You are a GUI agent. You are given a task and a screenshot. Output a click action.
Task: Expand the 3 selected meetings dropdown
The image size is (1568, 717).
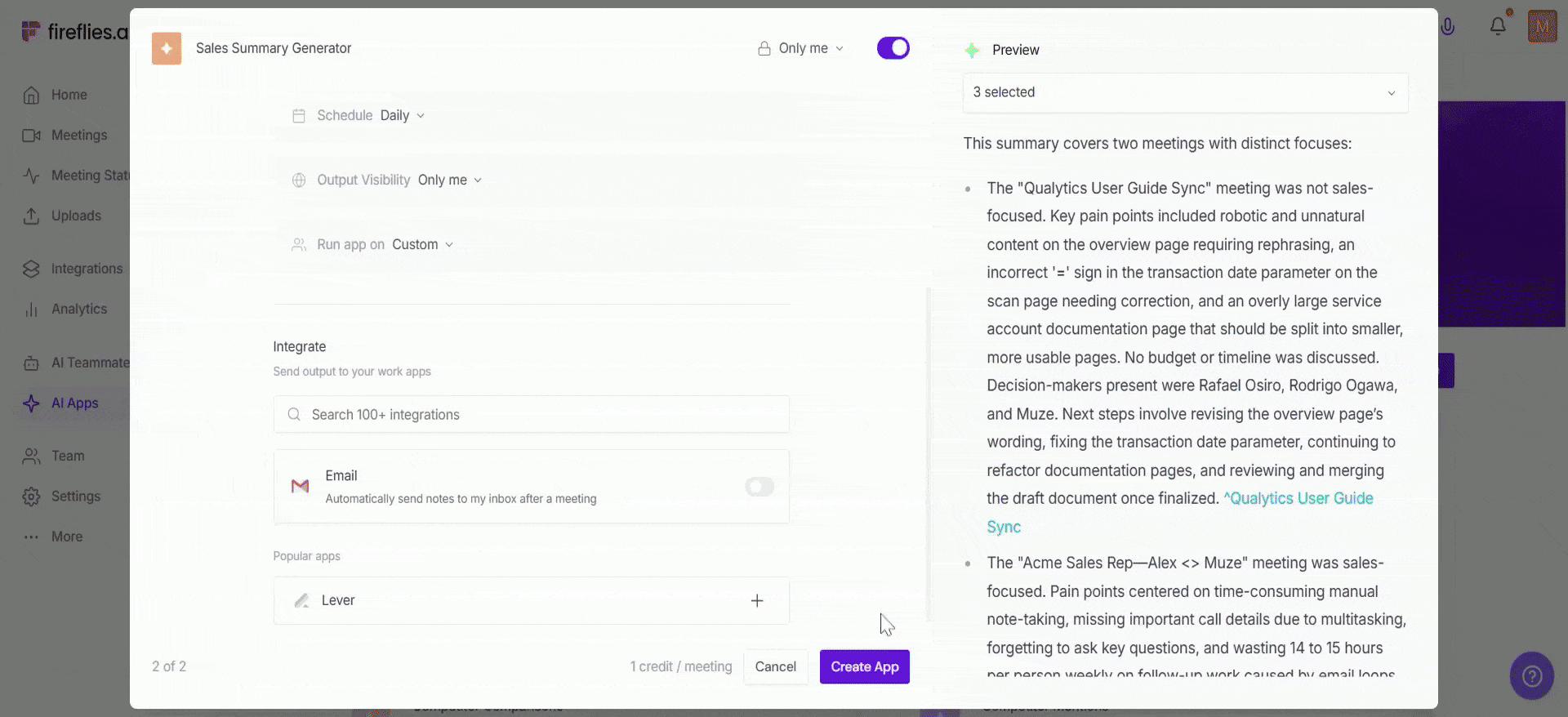tap(1185, 92)
